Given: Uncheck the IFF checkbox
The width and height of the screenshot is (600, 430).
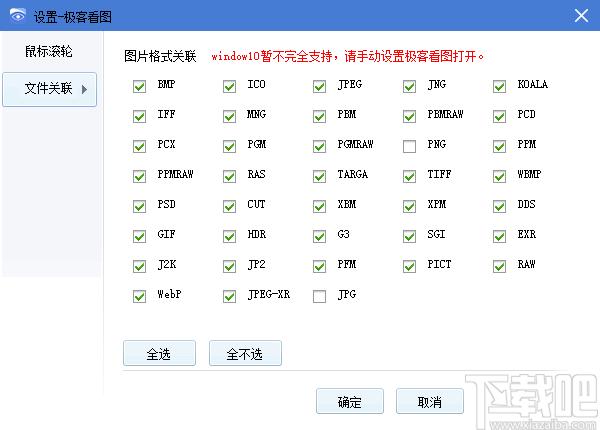Looking at the screenshot, I should coord(139,116).
